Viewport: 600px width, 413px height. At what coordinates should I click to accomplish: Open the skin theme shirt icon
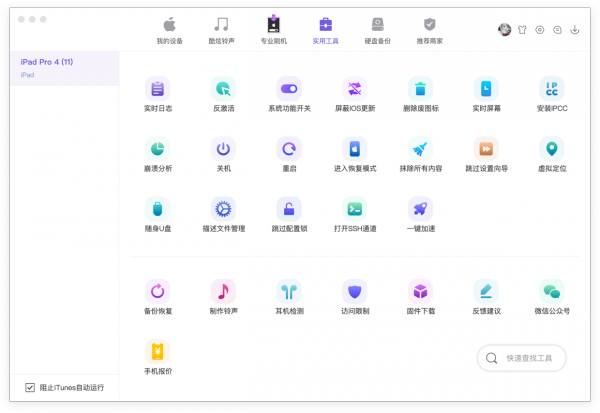tap(522, 30)
